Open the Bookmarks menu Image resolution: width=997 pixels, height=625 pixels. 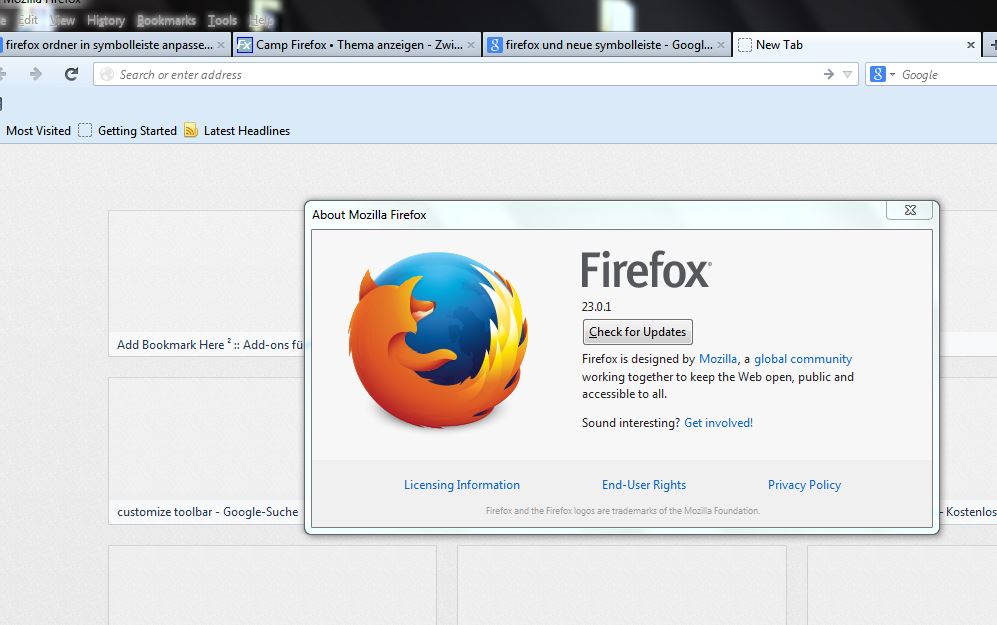167,20
